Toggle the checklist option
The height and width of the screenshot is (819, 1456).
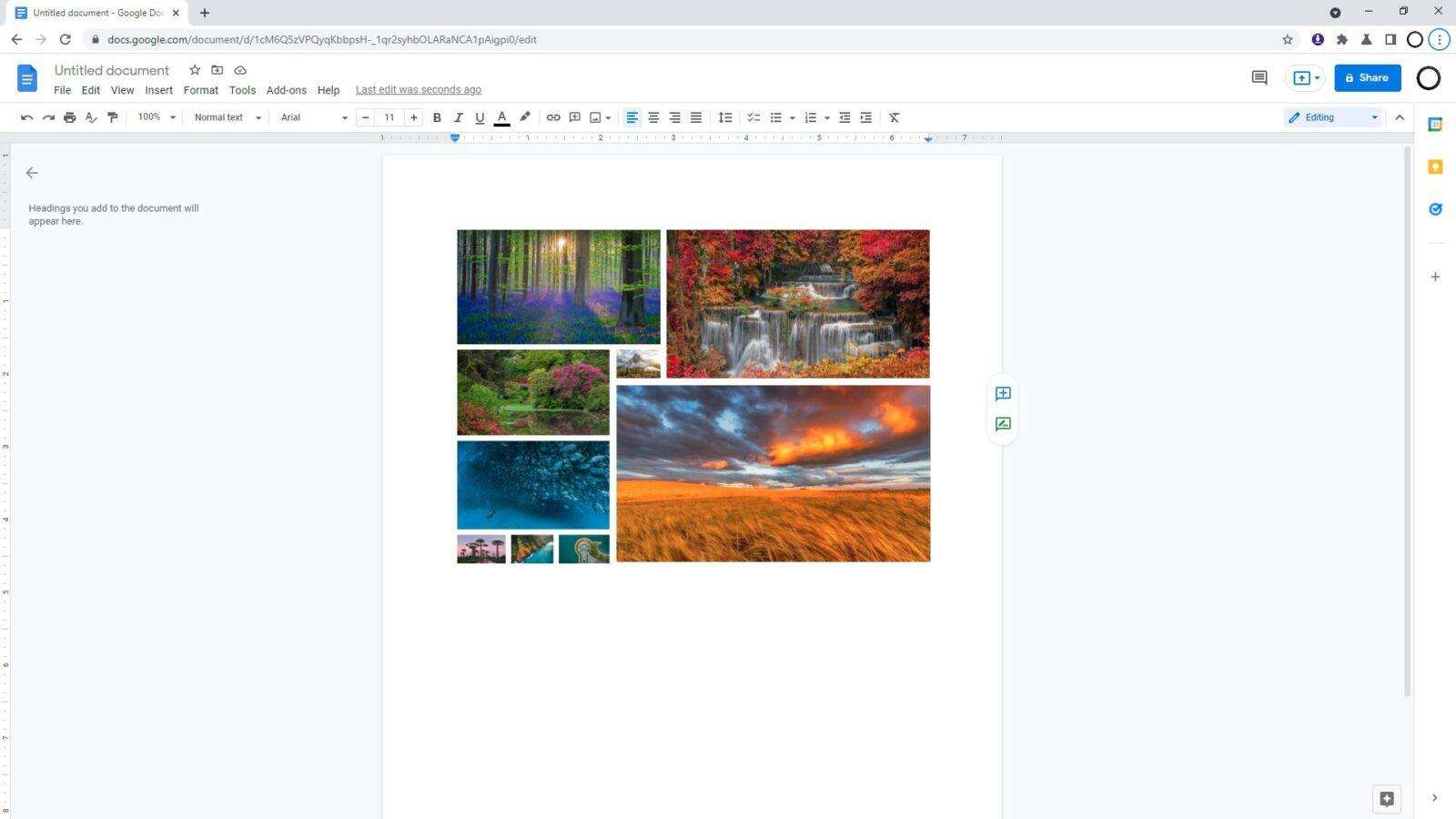pyautogui.click(x=753, y=116)
